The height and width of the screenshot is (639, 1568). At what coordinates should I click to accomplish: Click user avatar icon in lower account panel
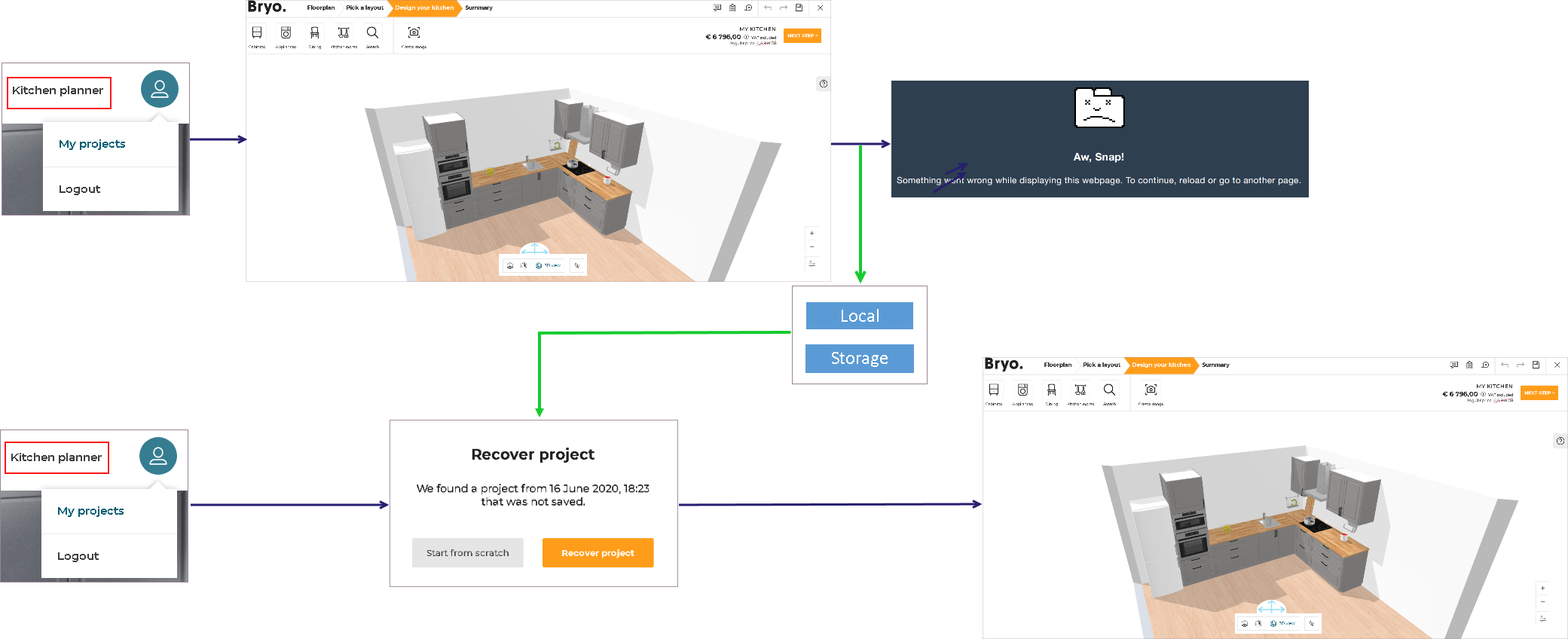(x=158, y=457)
